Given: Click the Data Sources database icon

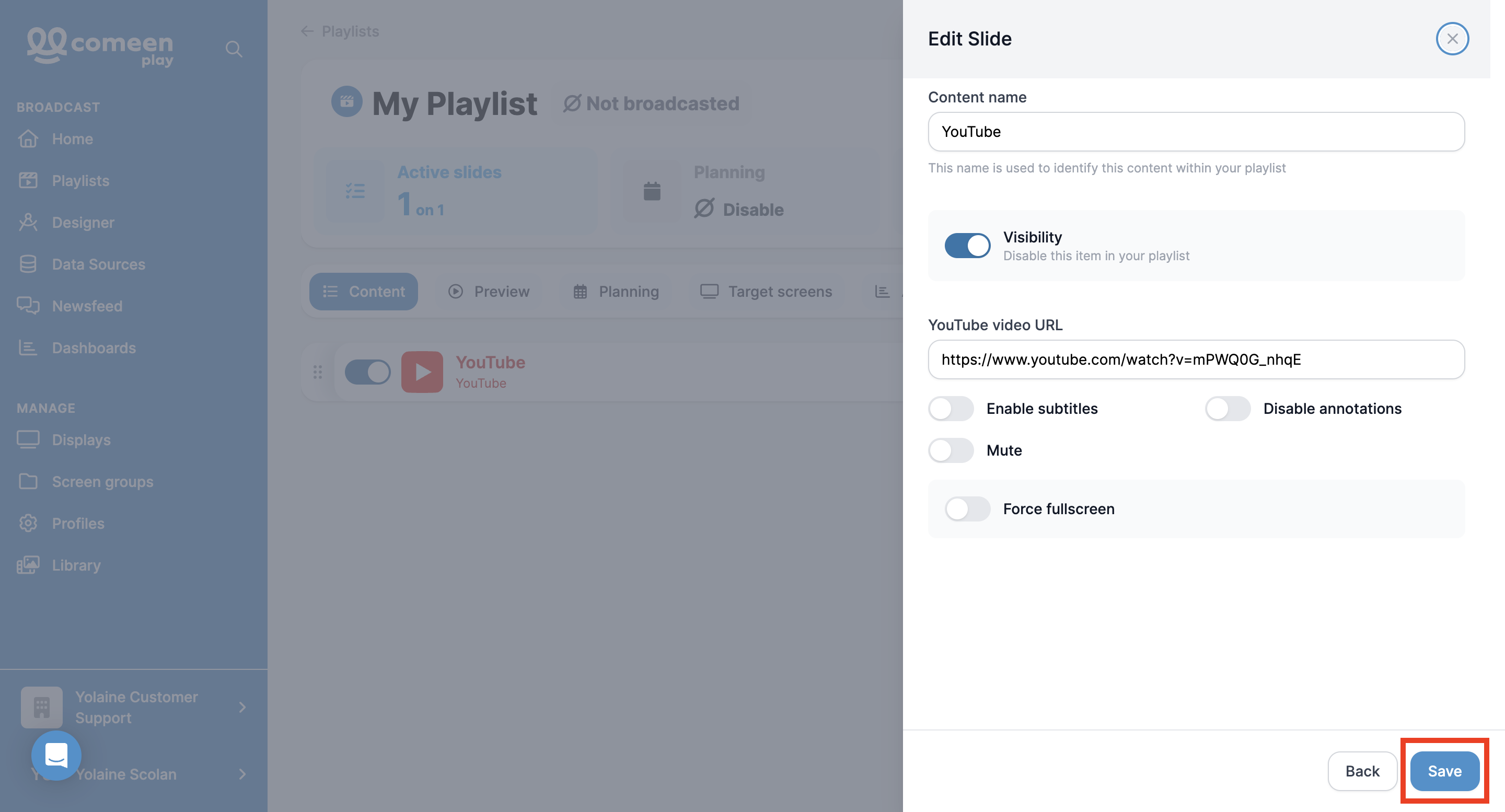Looking at the screenshot, I should click(28, 264).
